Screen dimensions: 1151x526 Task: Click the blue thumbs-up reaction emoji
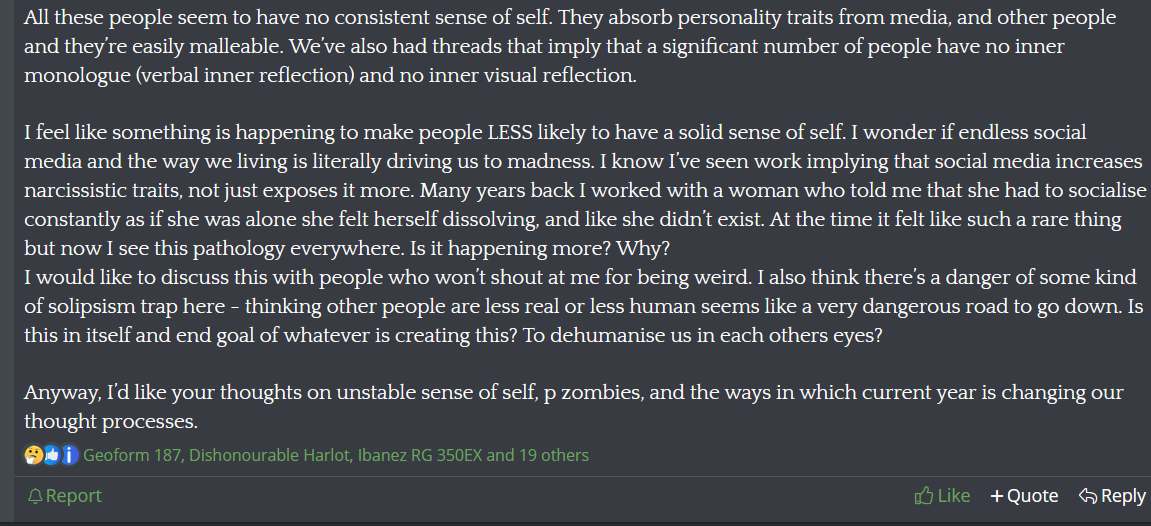[51, 456]
